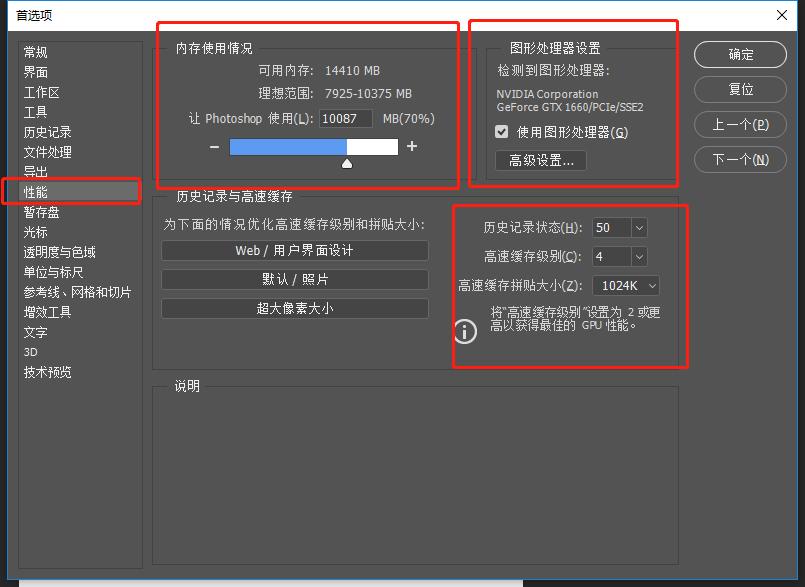Expand the 高速缓存级别 dropdown

pyautogui.click(x=618, y=256)
